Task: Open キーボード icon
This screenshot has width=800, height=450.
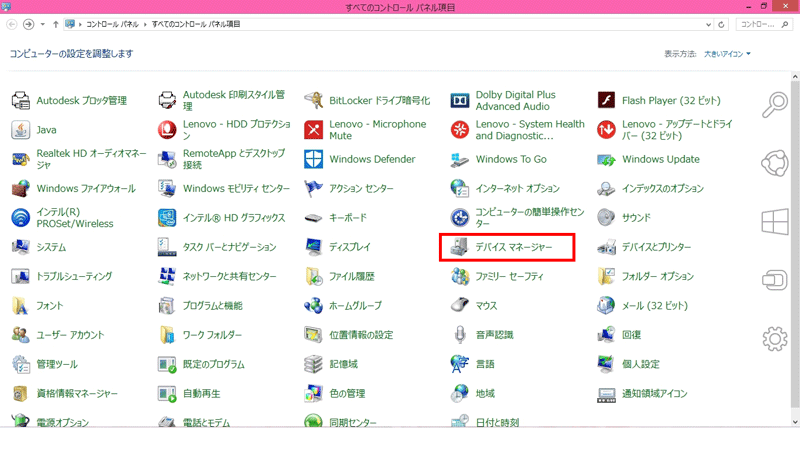Action: coord(313,218)
